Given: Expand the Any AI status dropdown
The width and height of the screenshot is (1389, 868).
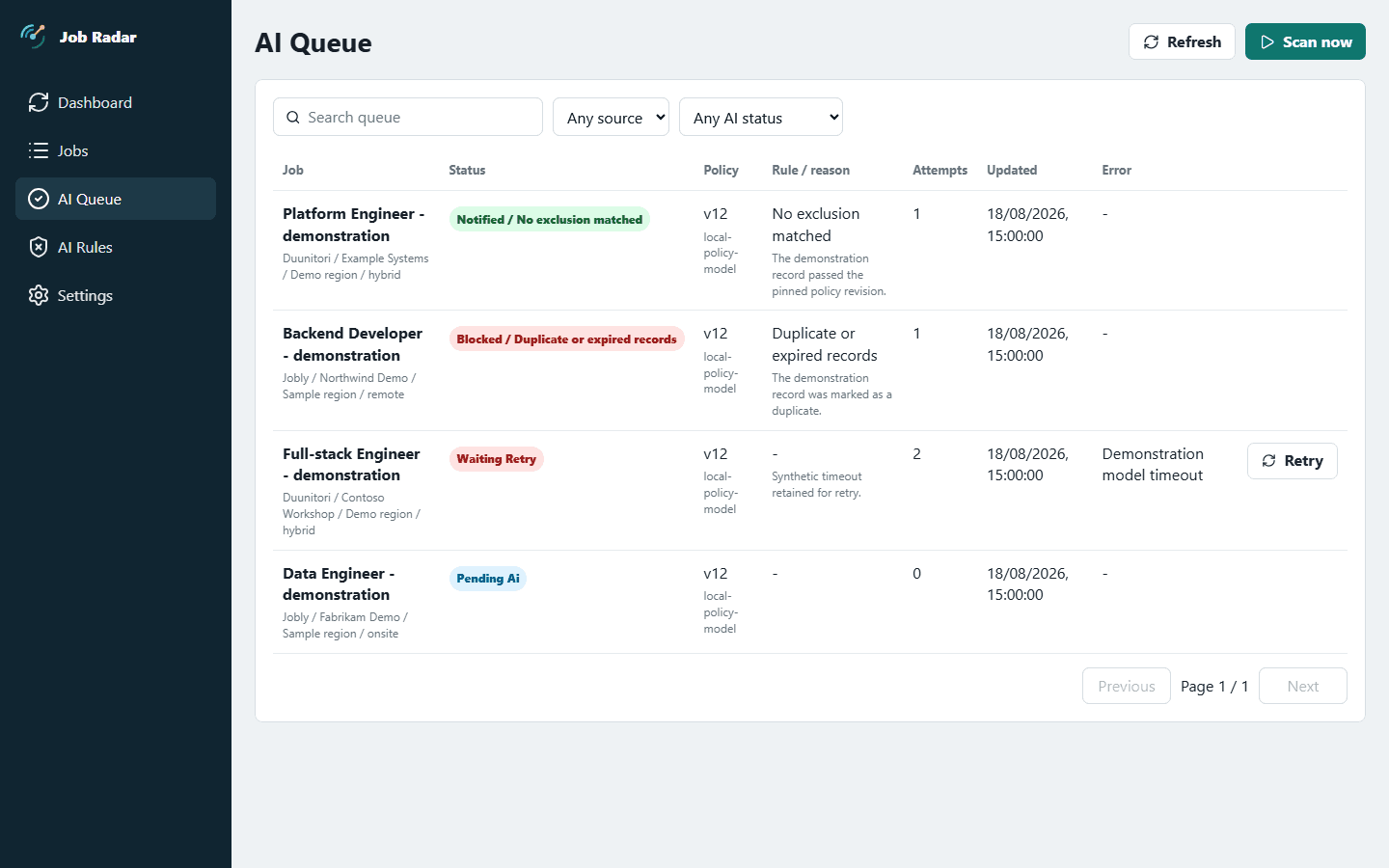Looking at the screenshot, I should (761, 117).
